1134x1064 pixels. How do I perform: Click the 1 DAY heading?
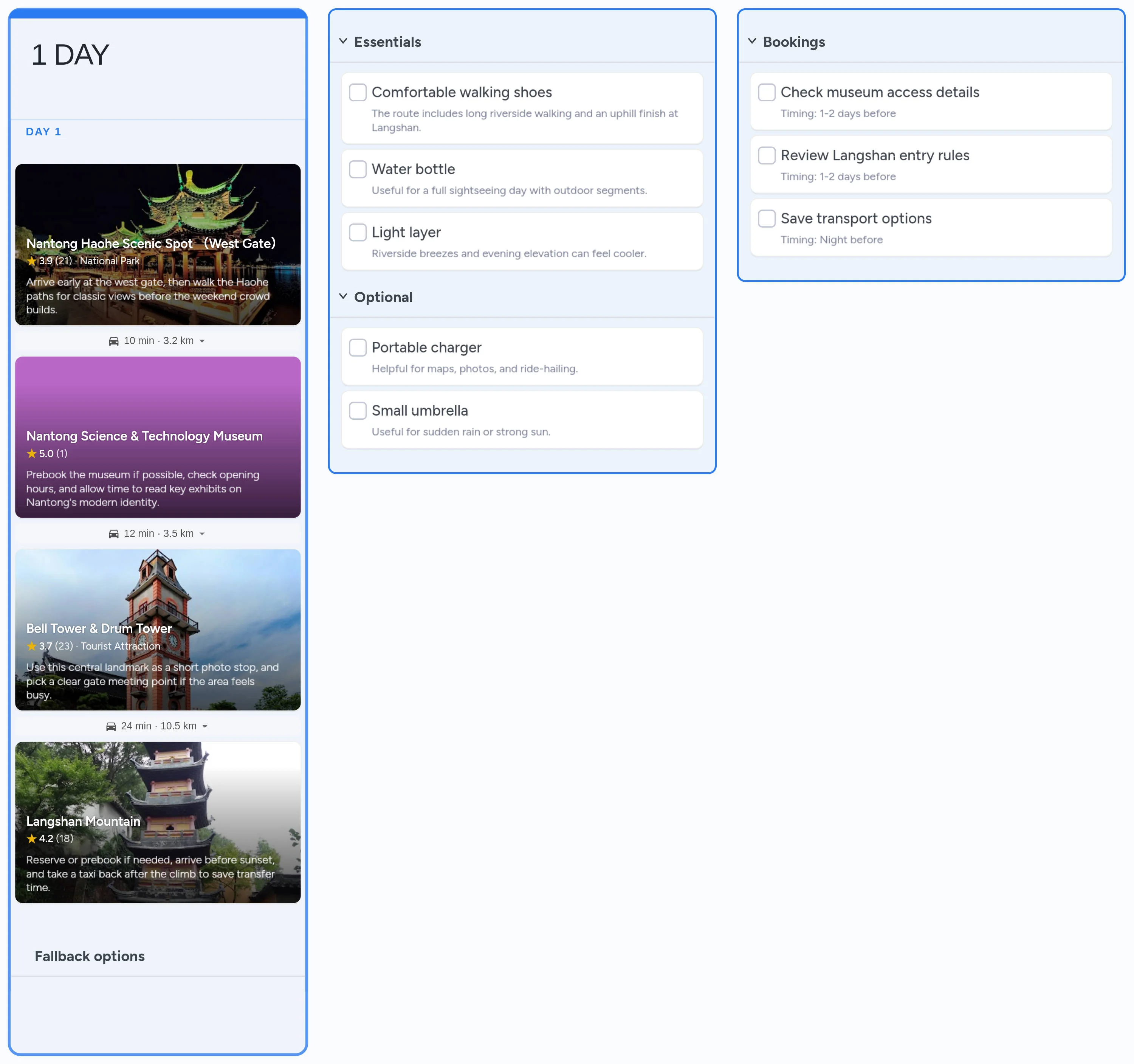point(70,54)
